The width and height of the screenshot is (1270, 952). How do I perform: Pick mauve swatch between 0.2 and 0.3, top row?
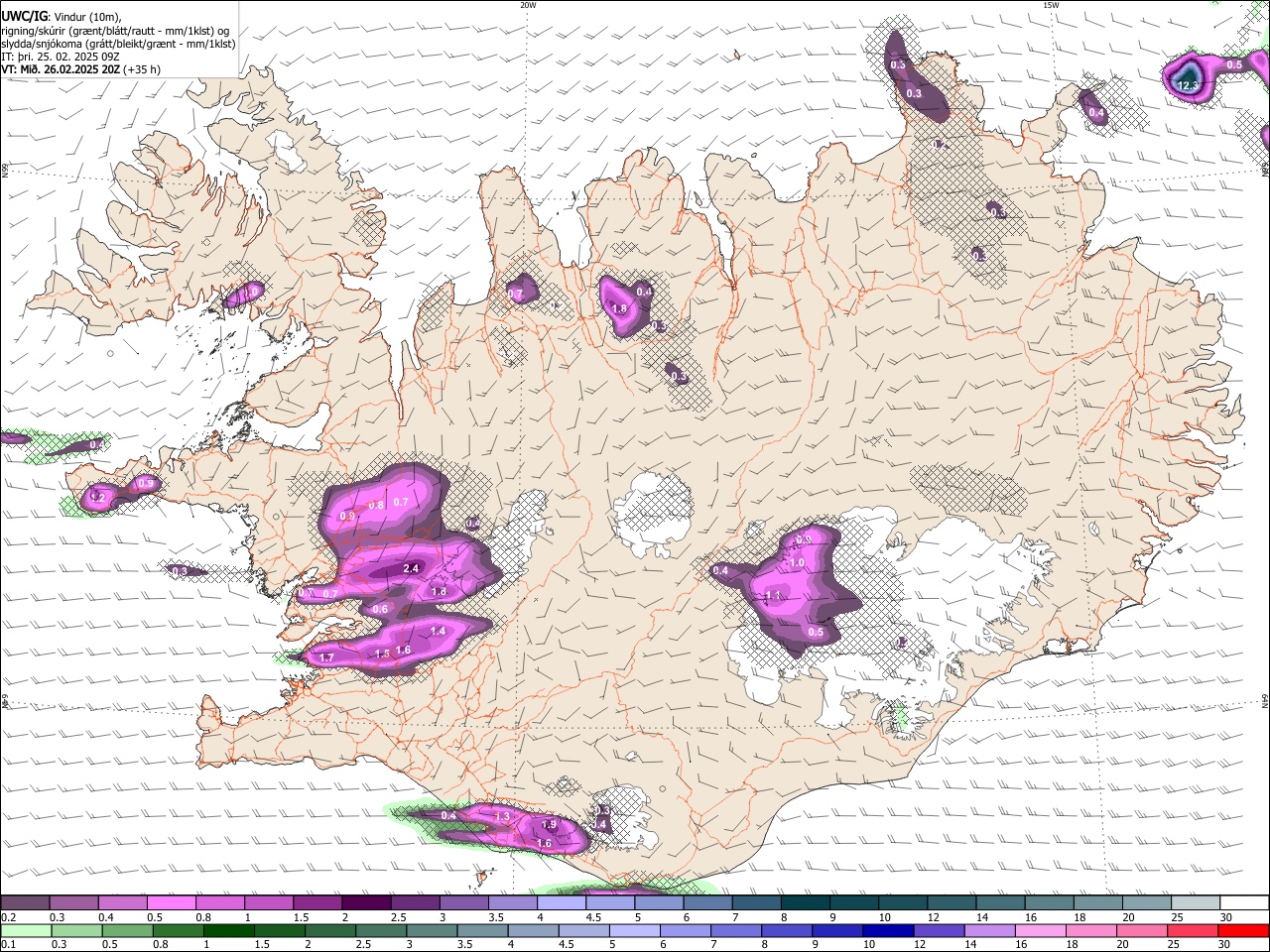coord(25,903)
